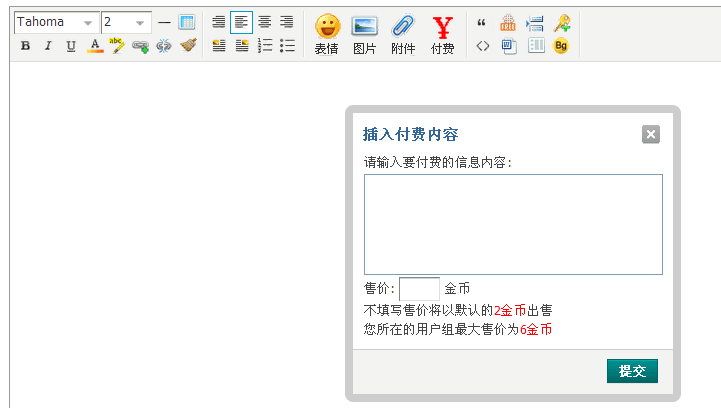Insert page columns layout icon
This screenshot has width=721, height=408.
536,46
